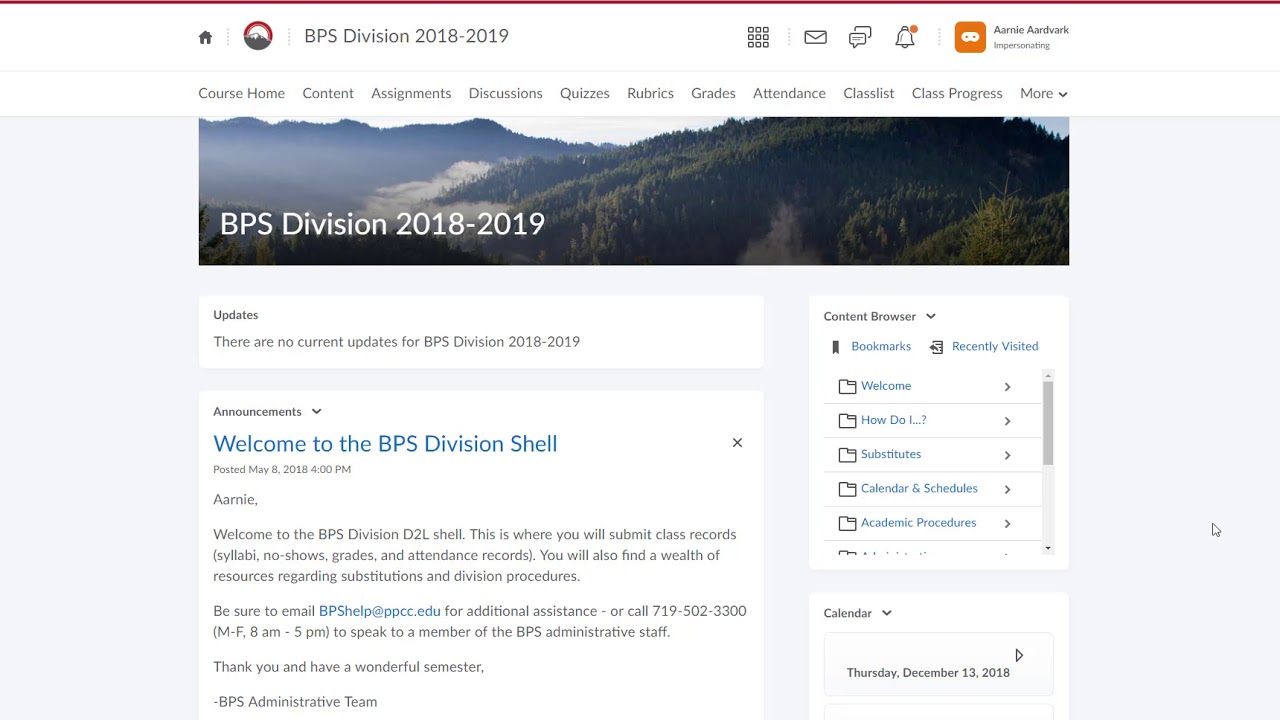Viewport: 1280px width, 720px height.
Task: Open the Recently Visited link
Action: coord(995,346)
